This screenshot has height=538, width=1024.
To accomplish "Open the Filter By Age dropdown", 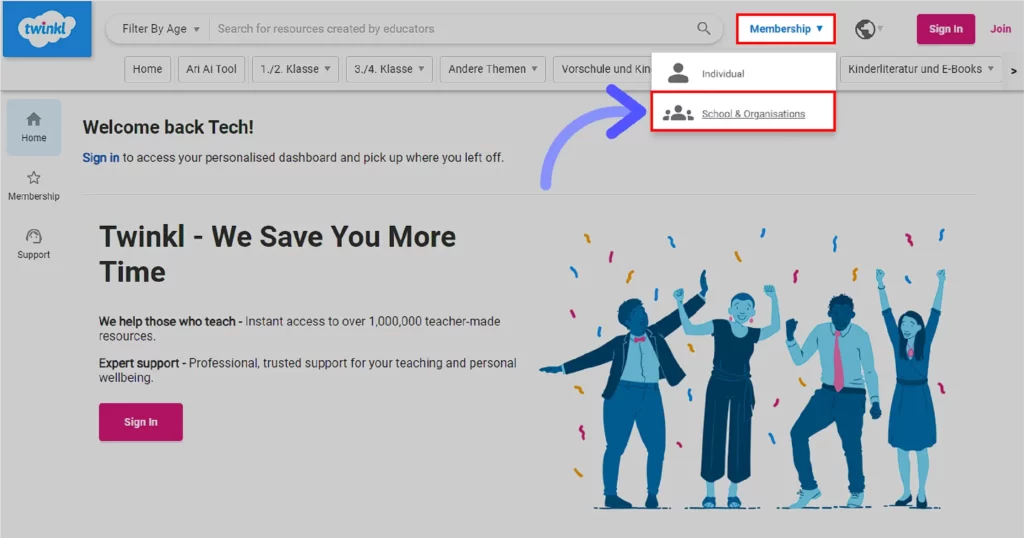I will coord(160,29).
